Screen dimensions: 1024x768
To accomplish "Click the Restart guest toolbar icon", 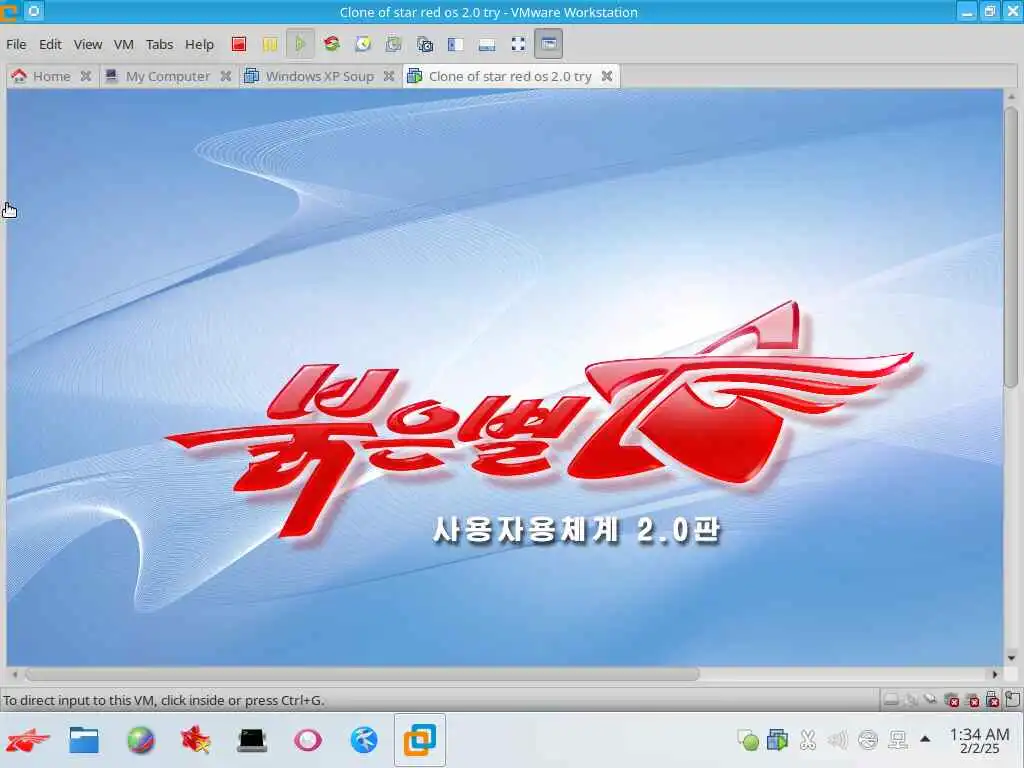I will click(x=332, y=44).
